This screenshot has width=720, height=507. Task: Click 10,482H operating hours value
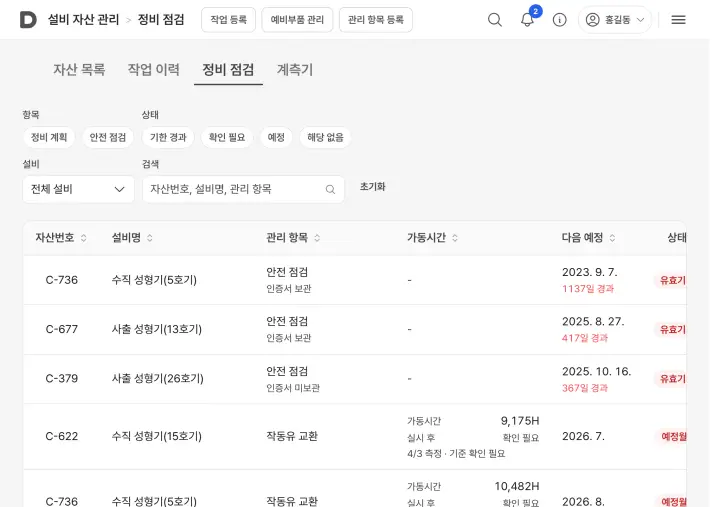click(517, 486)
